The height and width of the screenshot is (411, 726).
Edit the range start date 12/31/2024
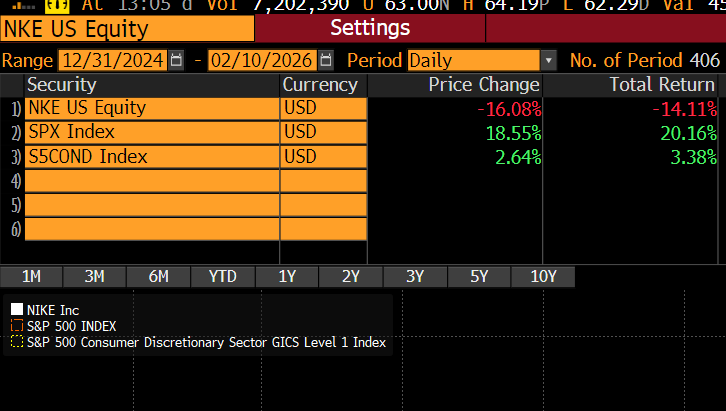(x=113, y=61)
